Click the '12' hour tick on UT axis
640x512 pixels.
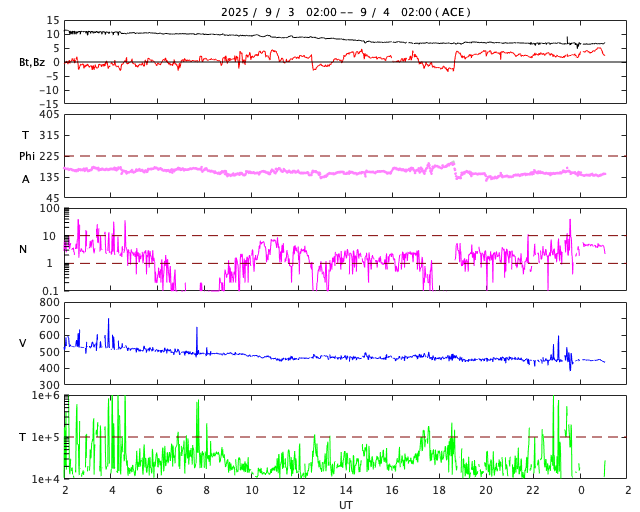point(299,490)
